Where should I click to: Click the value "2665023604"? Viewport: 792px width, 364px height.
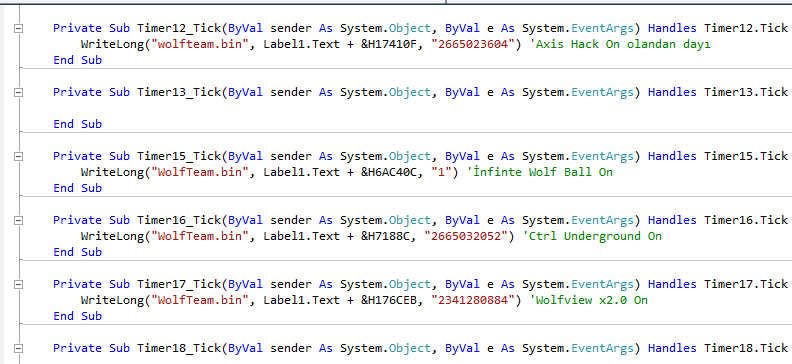(473, 44)
